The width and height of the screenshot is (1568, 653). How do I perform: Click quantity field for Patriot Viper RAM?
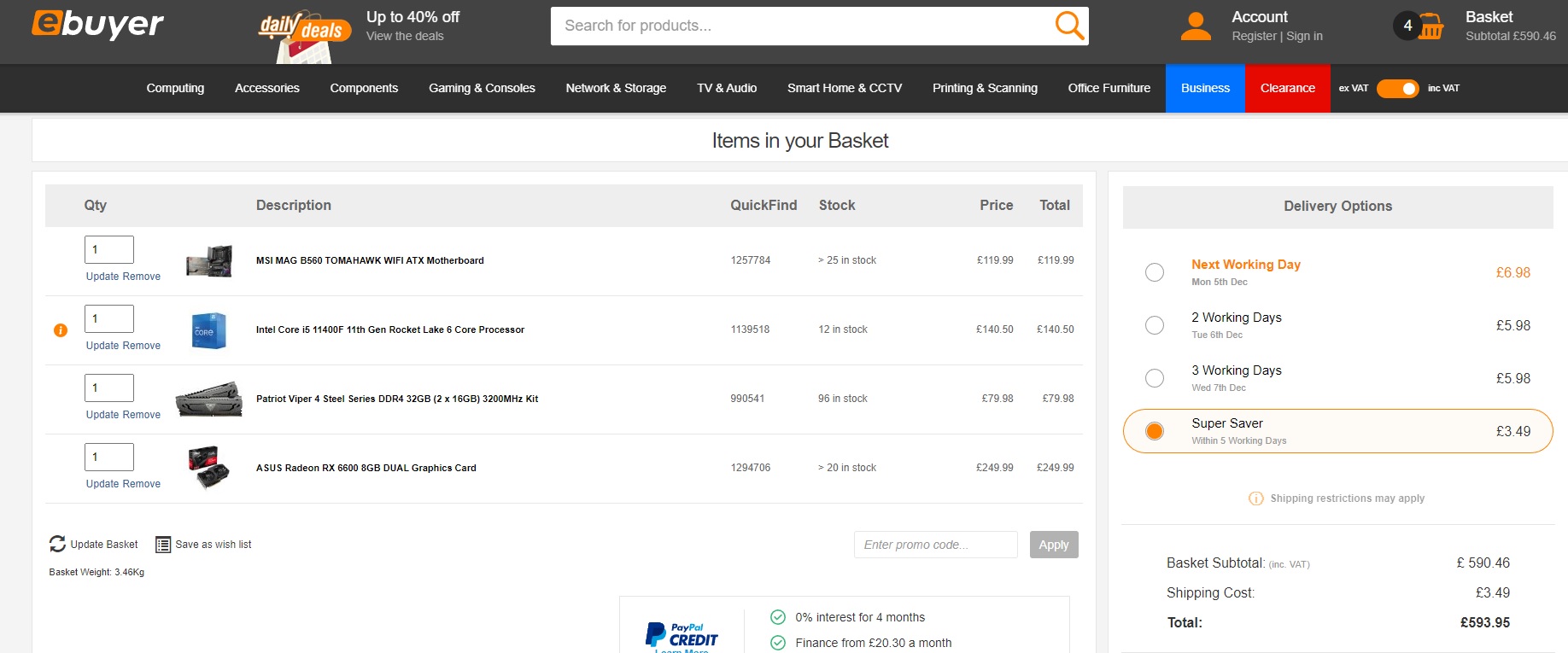[x=109, y=388]
